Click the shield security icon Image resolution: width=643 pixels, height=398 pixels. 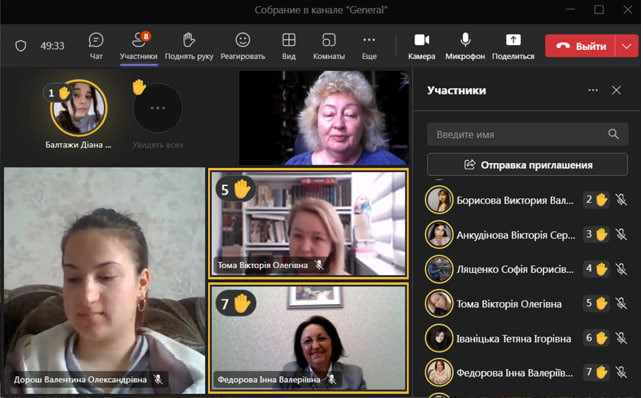pos(21,45)
